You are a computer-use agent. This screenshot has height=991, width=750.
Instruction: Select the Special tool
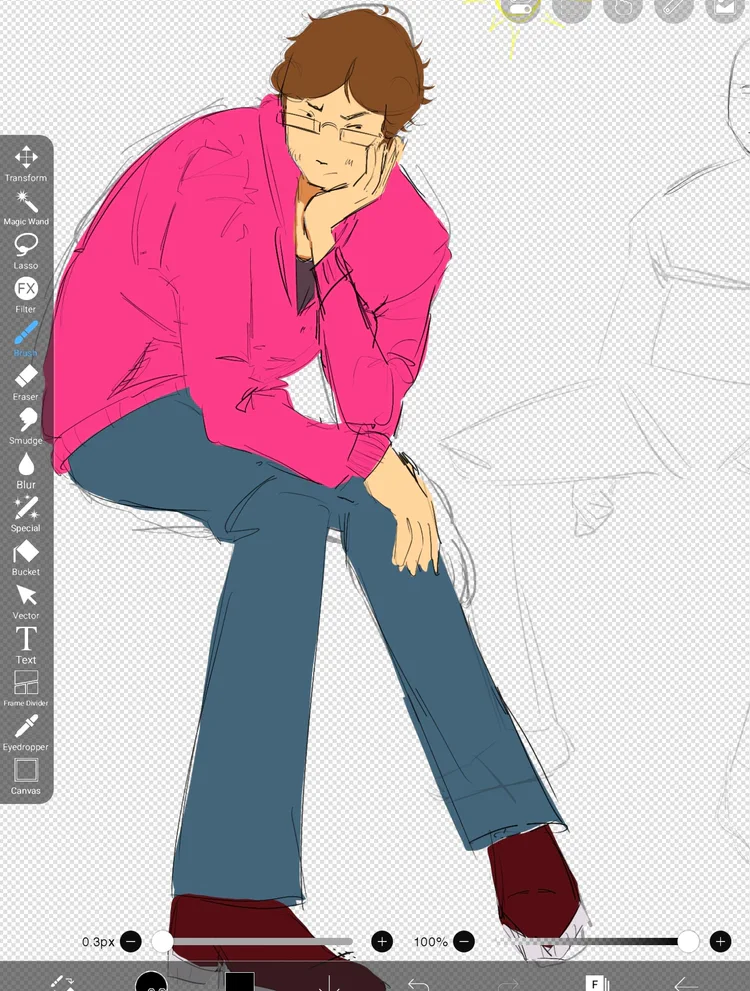(26, 514)
